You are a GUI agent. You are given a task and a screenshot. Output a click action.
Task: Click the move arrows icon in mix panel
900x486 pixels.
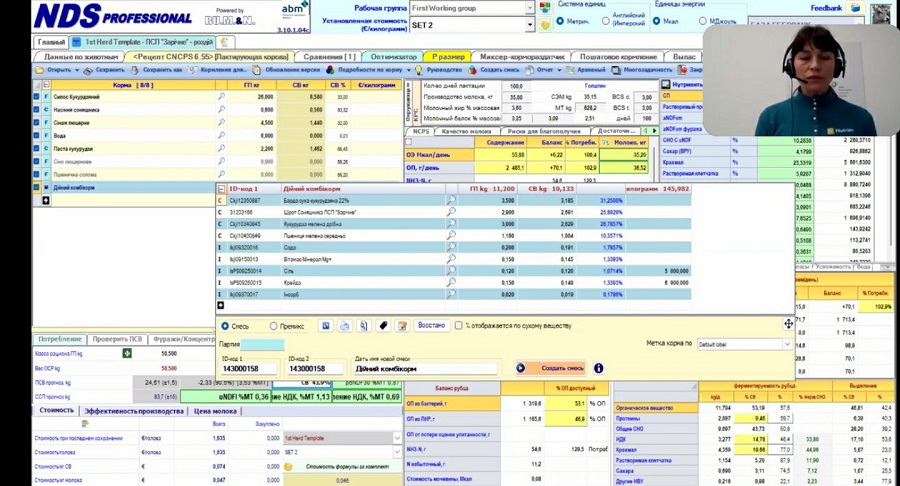click(x=789, y=324)
